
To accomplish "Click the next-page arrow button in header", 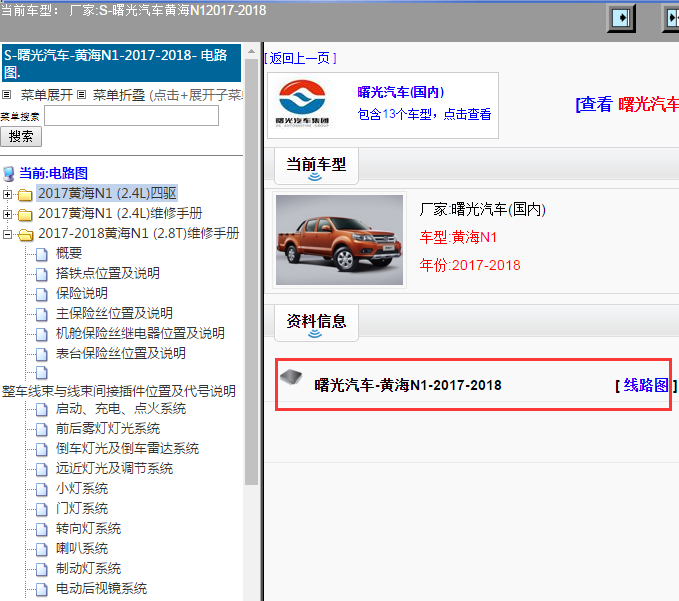I will click(x=621, y=18).
